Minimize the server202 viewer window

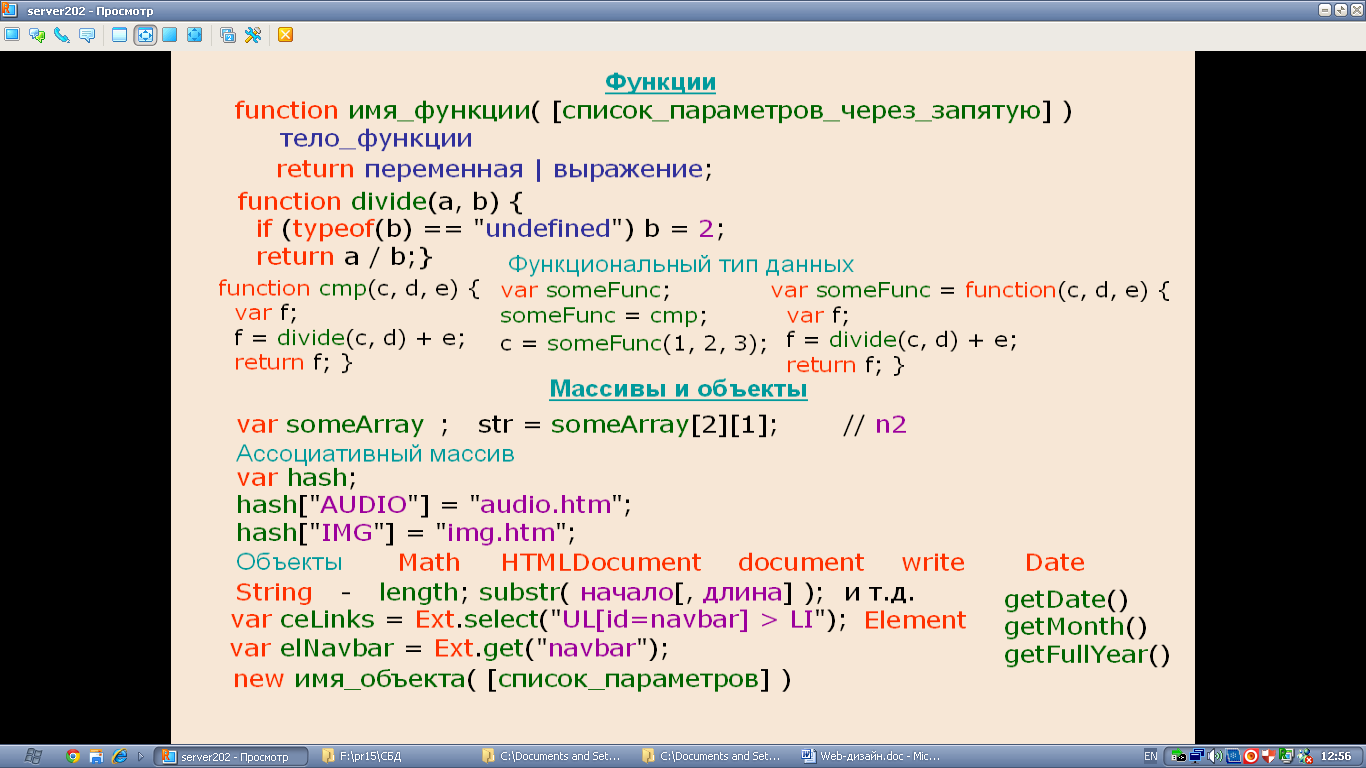[1325, 9]
